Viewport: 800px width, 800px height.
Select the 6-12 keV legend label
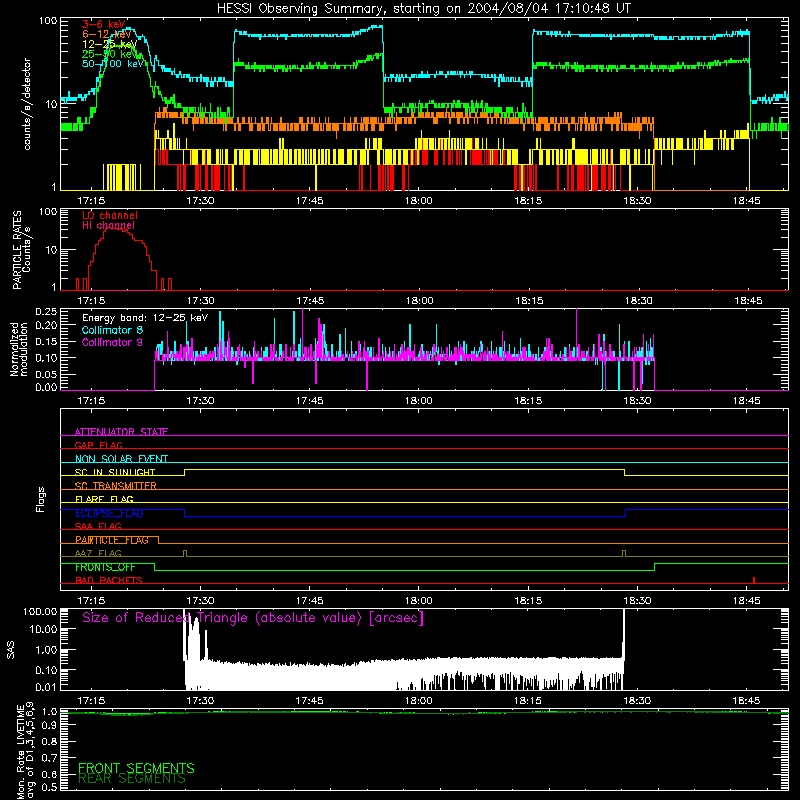[x=106, y=34]
